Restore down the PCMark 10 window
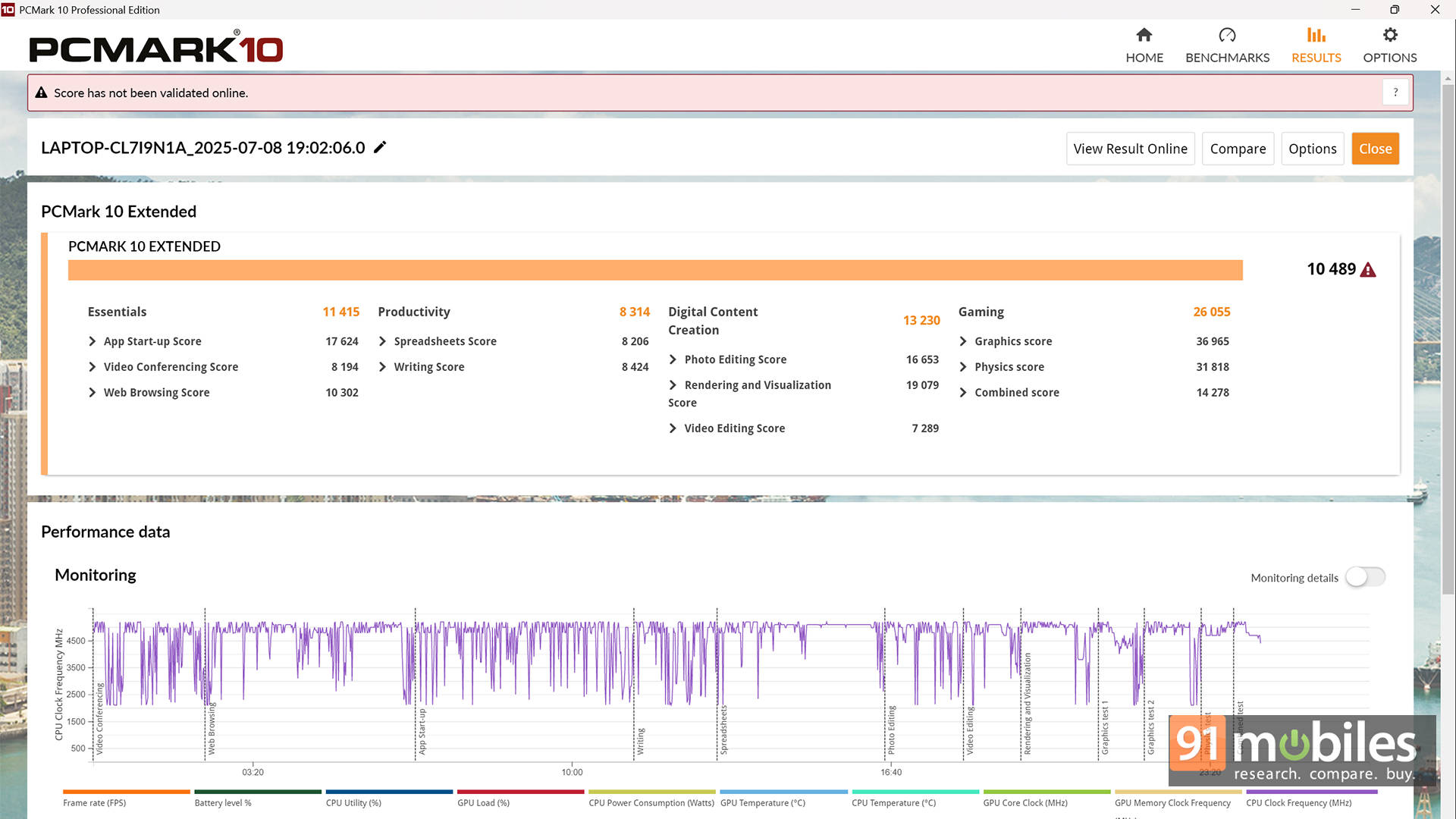 click(x=1395, y=10)
